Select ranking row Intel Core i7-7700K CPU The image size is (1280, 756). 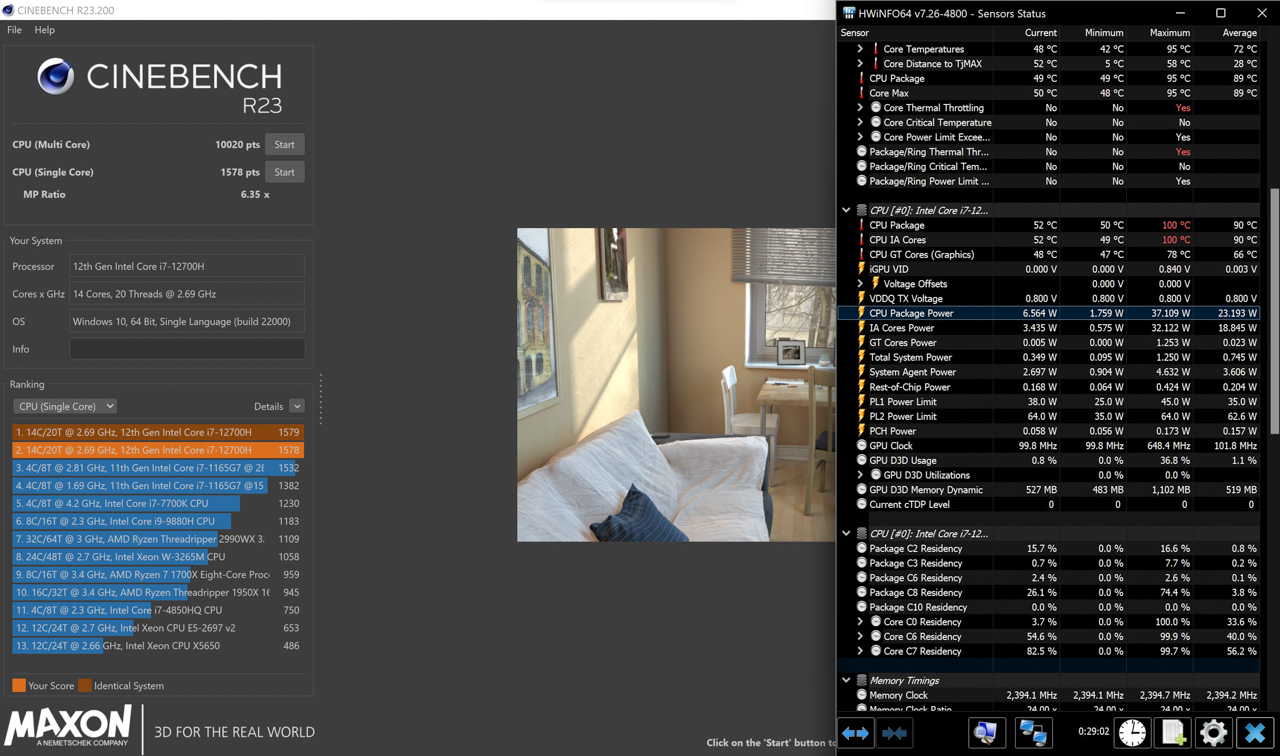(158, 503)
